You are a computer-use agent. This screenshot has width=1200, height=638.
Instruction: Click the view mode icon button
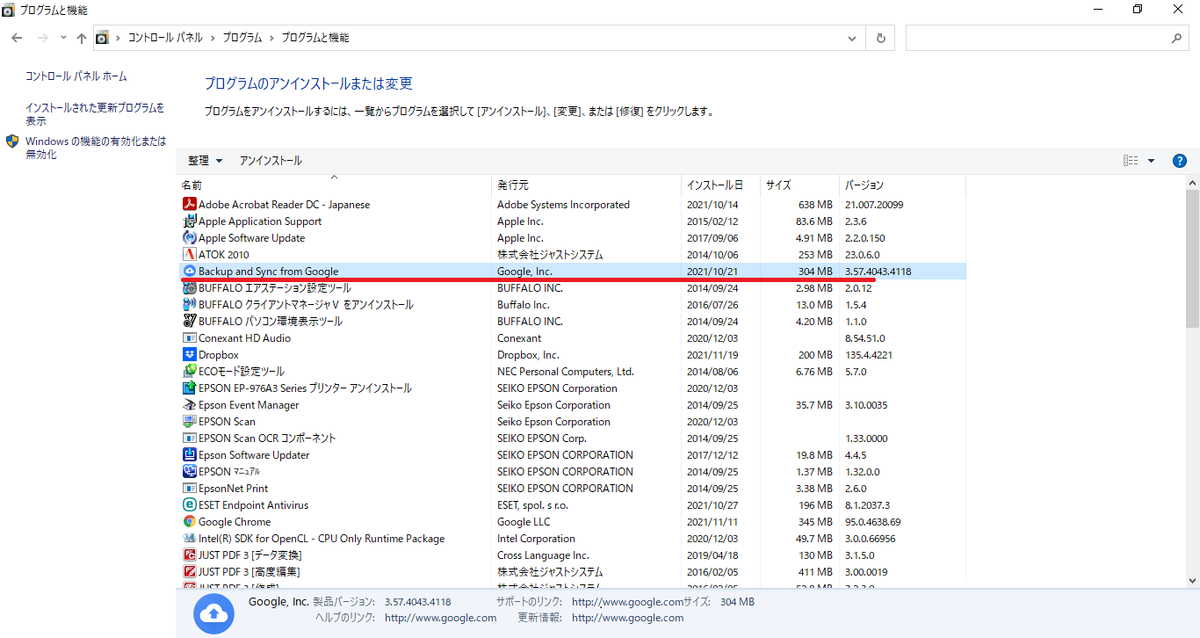point(1131,160)
